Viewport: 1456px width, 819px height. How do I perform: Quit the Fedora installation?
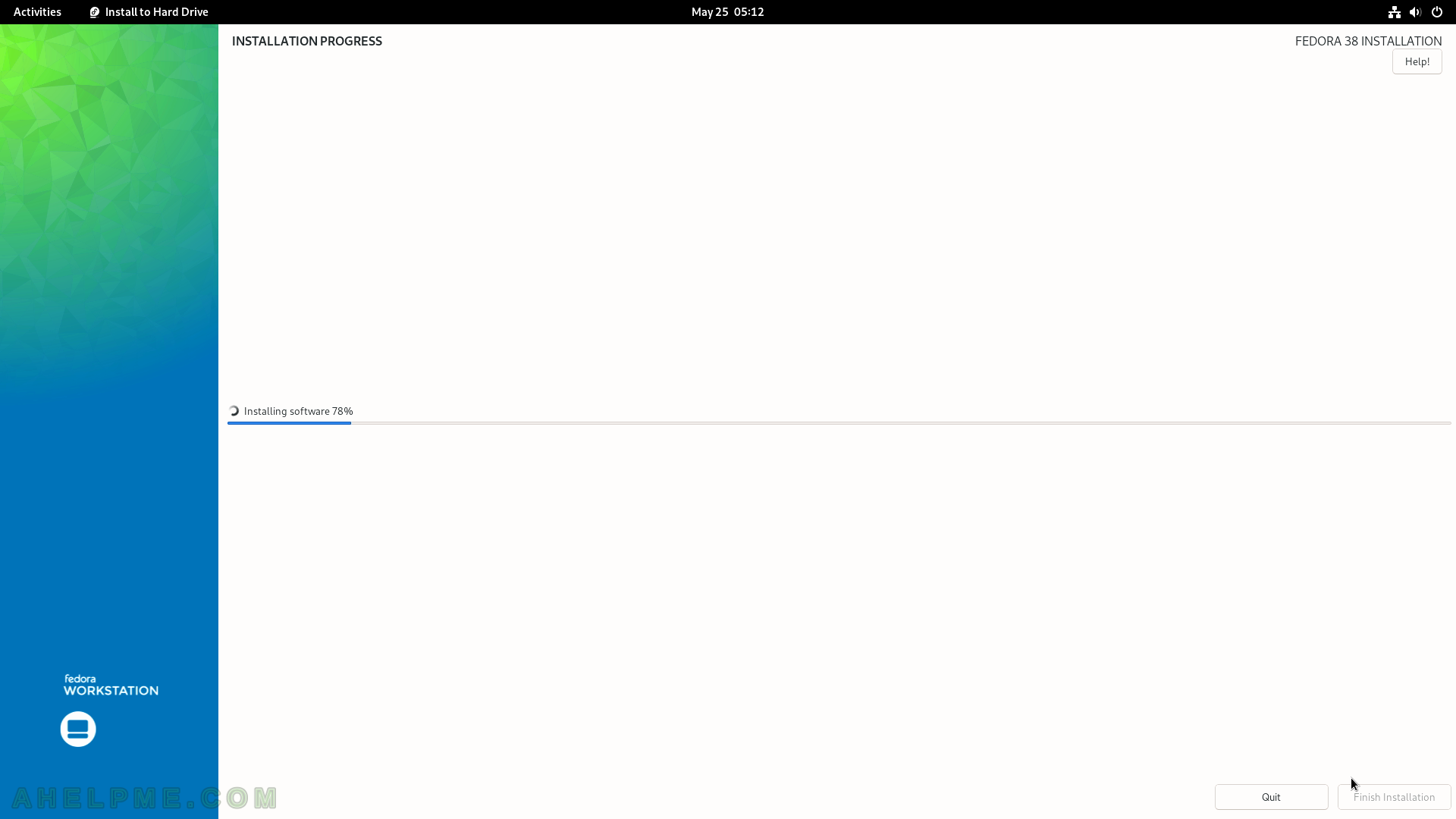click(x=1271, y=797)
